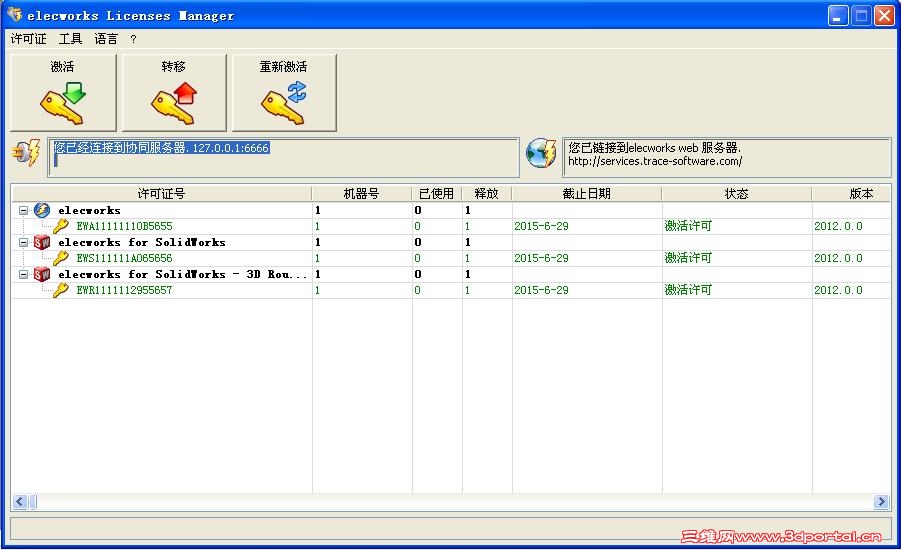This screenshot has width=901, height=550.
Task: Open the ? help menu
Action: click(133, 39)
